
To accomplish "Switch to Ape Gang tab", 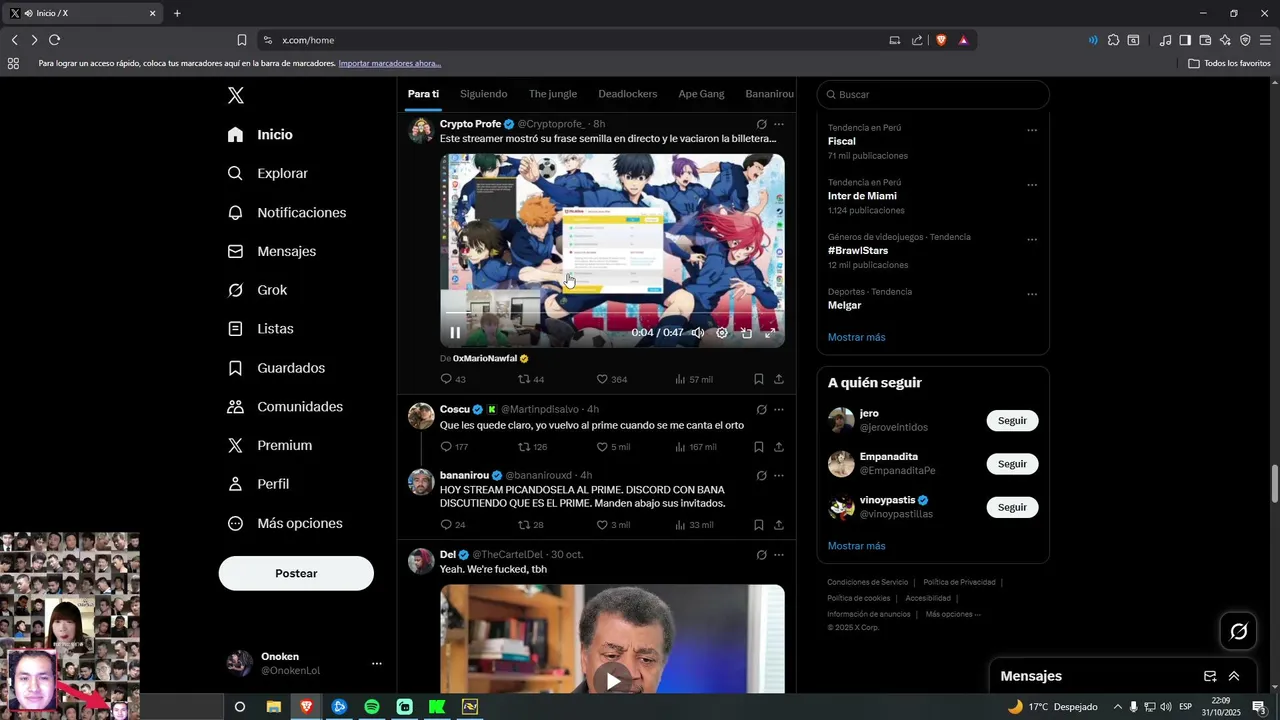I will (x=701, y=94).
